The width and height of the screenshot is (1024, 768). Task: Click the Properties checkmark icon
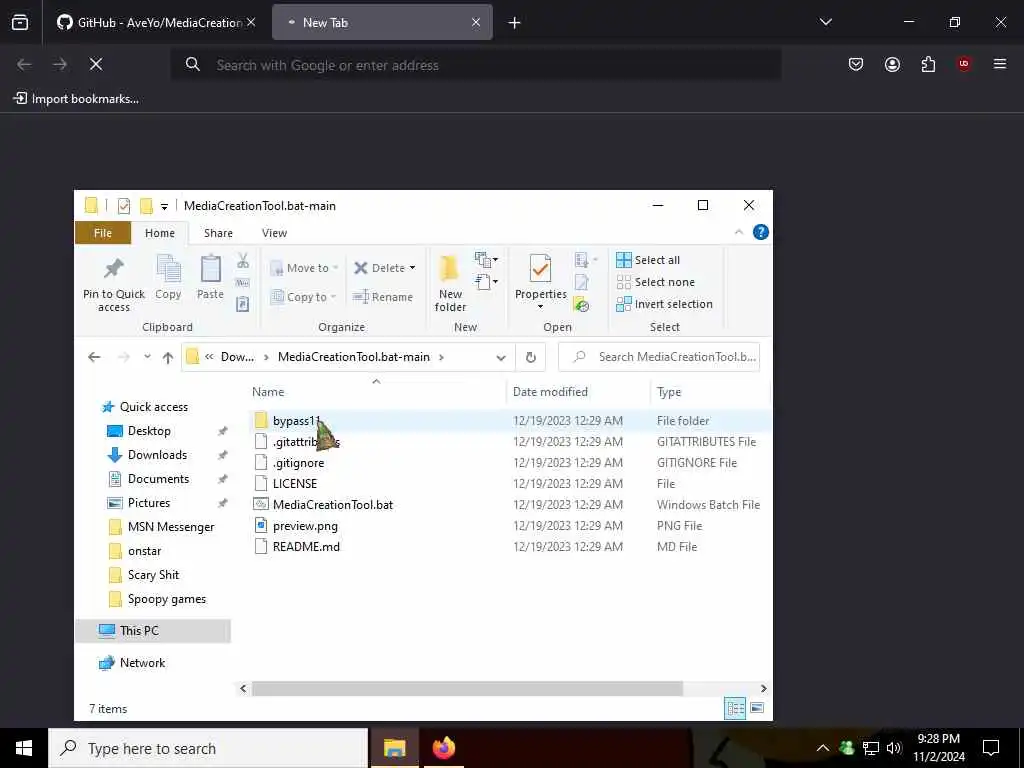click(x=540, y=268)
